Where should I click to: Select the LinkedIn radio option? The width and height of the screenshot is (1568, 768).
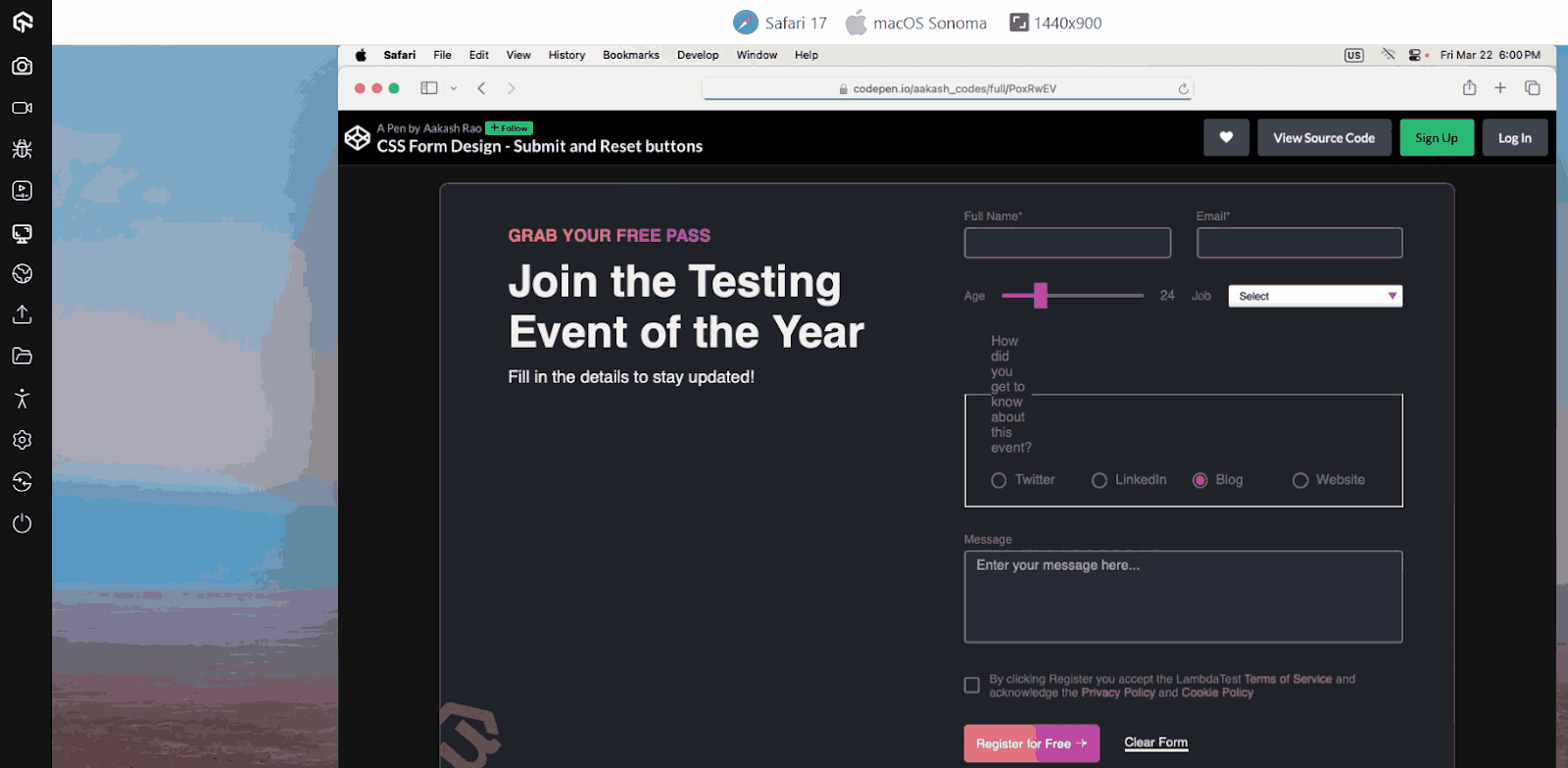[1100, 480]
